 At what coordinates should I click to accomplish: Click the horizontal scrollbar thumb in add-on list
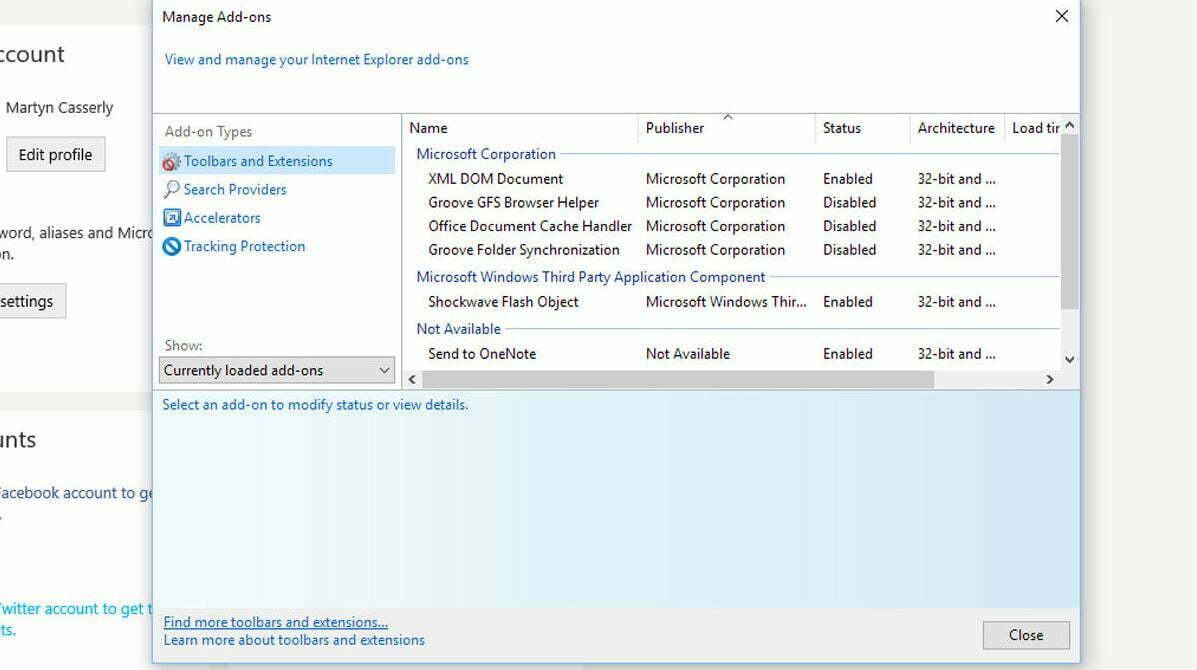coord(678,379)
